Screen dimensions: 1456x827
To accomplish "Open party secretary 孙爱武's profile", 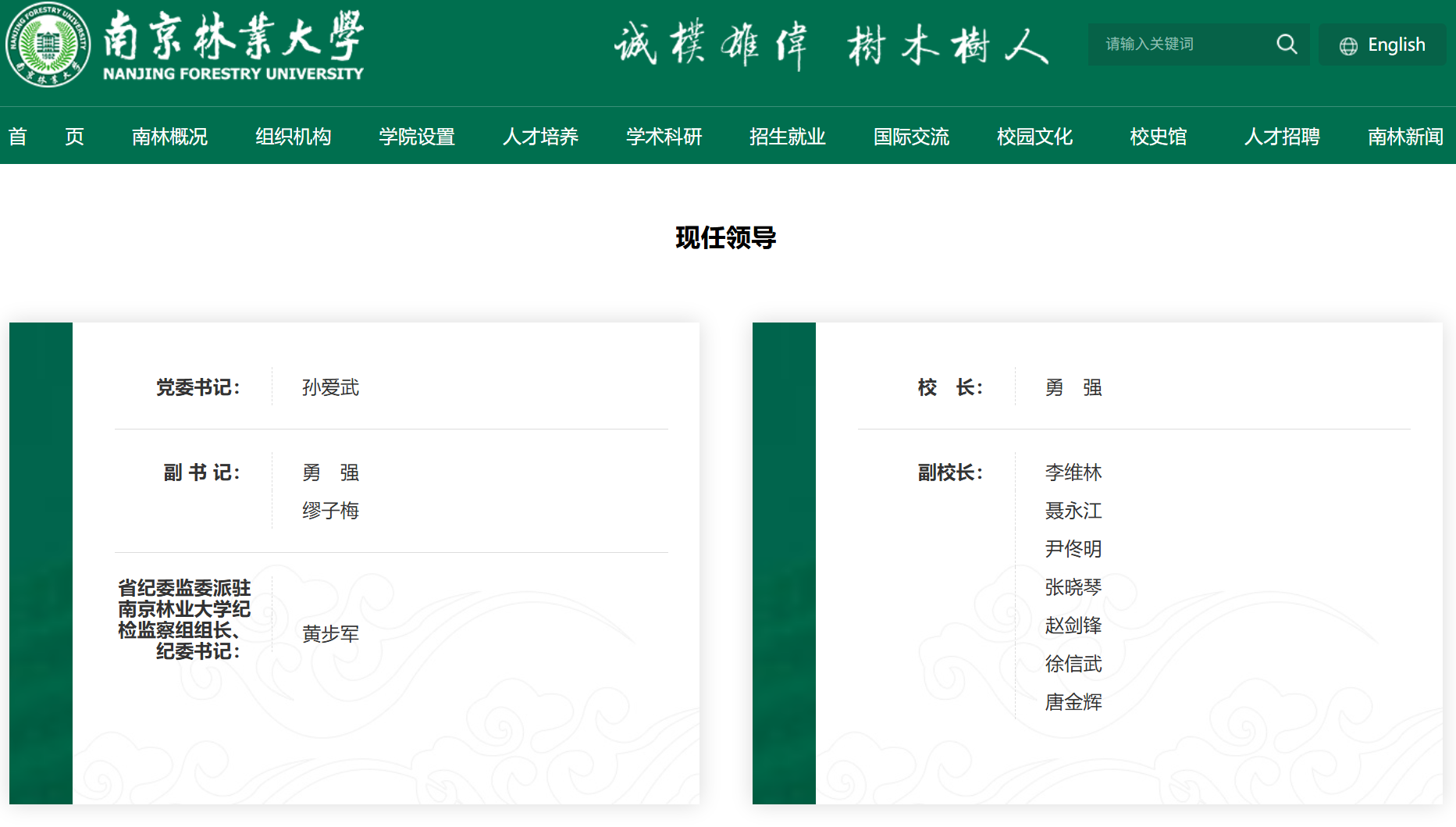I will click(x=331, y=387).
